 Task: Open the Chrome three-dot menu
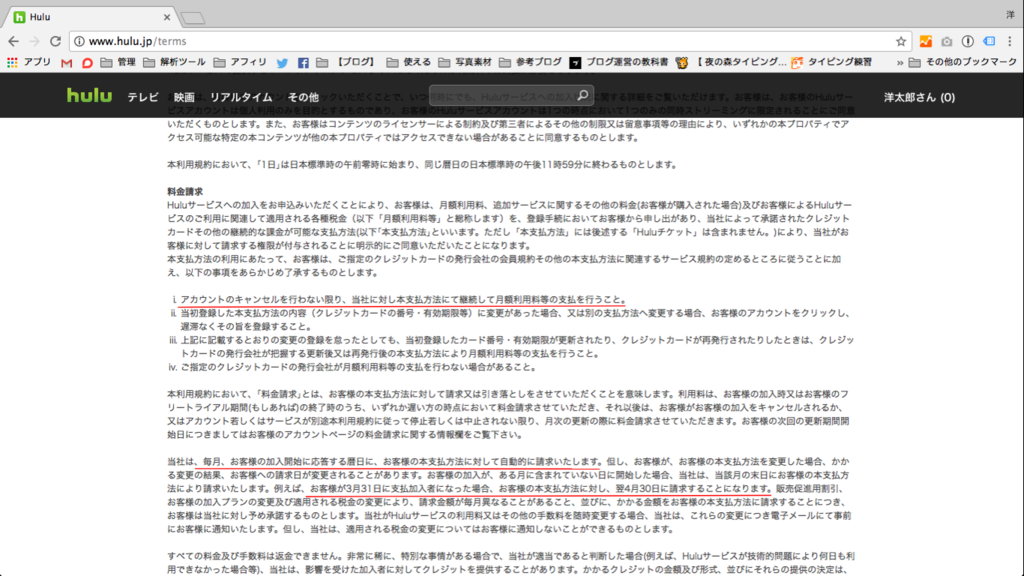point(1010,41)
